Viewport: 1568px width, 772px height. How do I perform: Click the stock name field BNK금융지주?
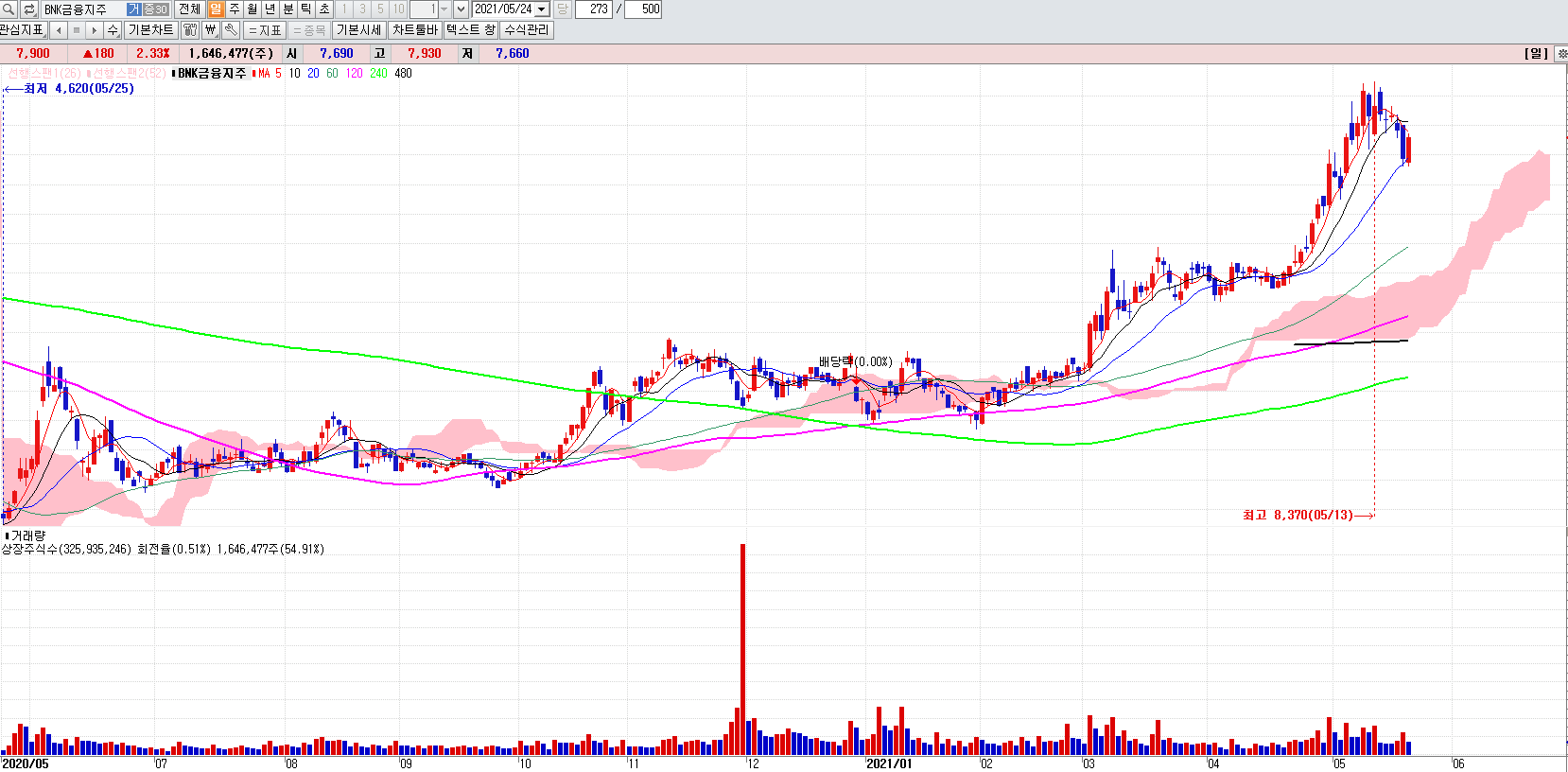pos(83,9)
